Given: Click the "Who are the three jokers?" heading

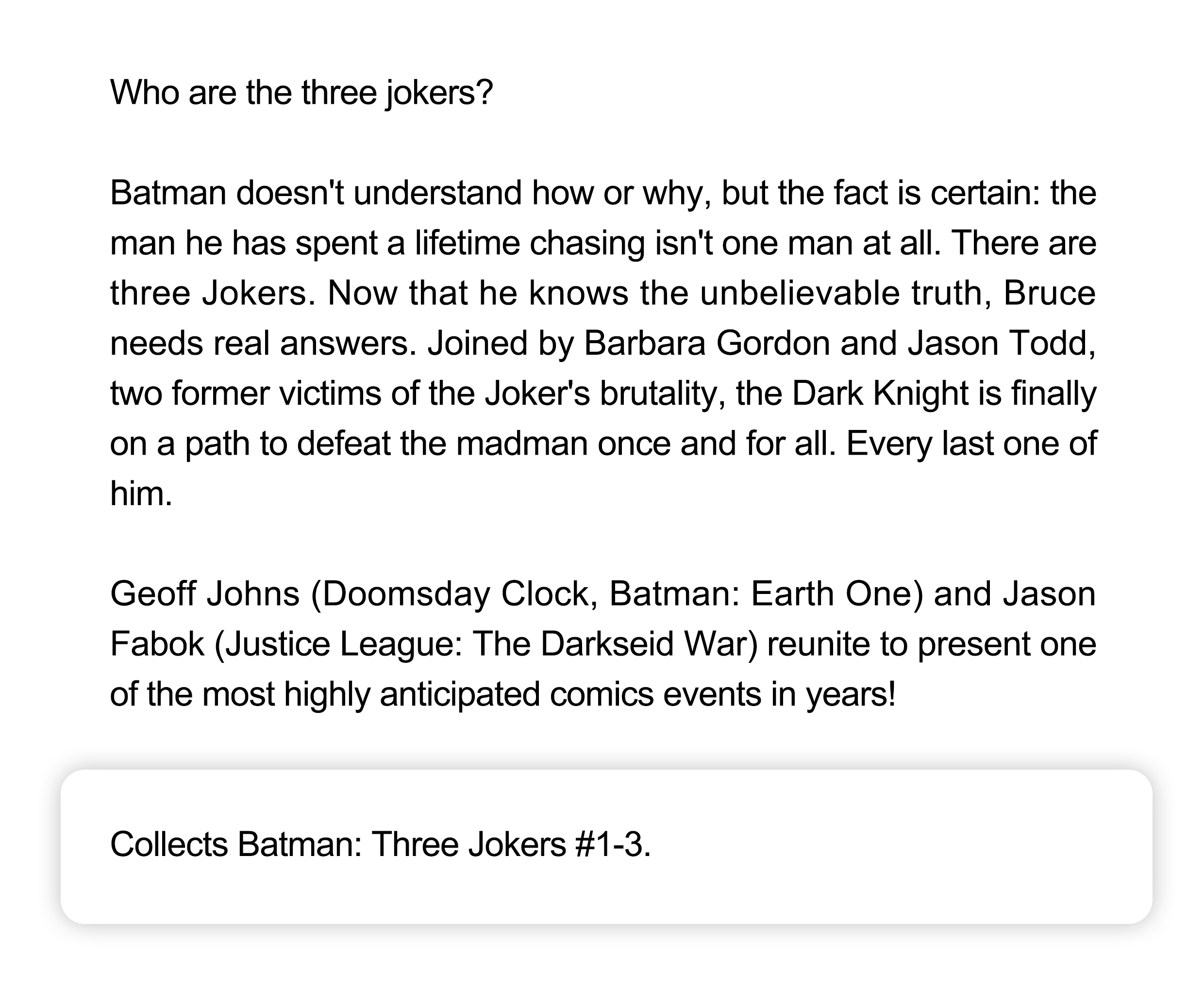Looking at the screenshot, I should 301,92.
